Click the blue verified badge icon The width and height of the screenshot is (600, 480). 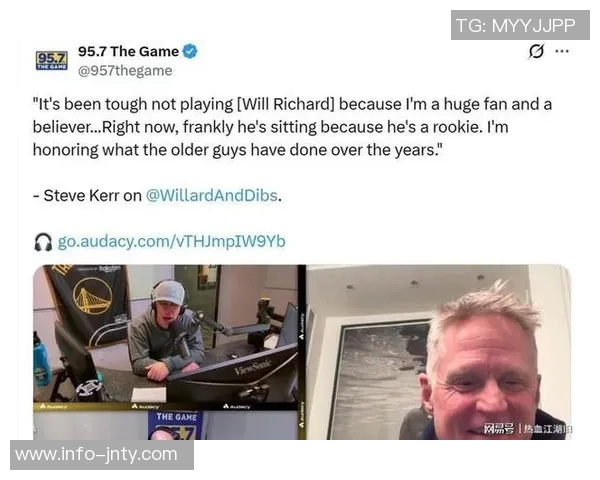tap(190, 51)
